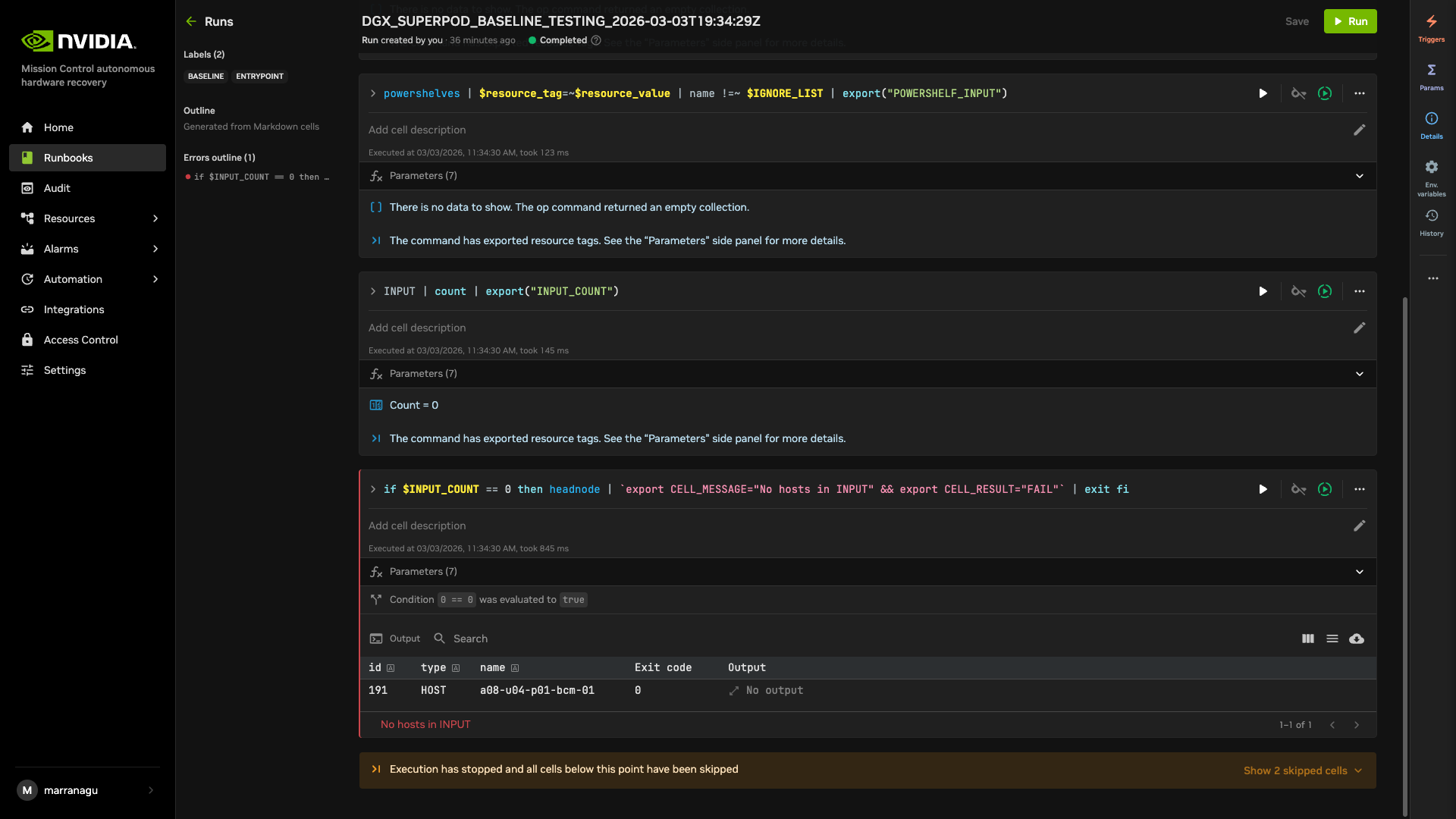1456x819 pixels.
Task: Expand the INPUT count command chevron
Action: point(373,291)
